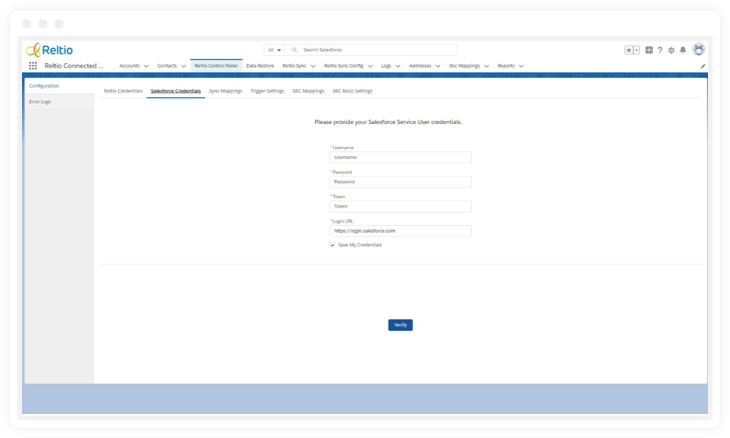
Task: Select the Salesforce Credentials sub-tab
Action: coord(176,91)
